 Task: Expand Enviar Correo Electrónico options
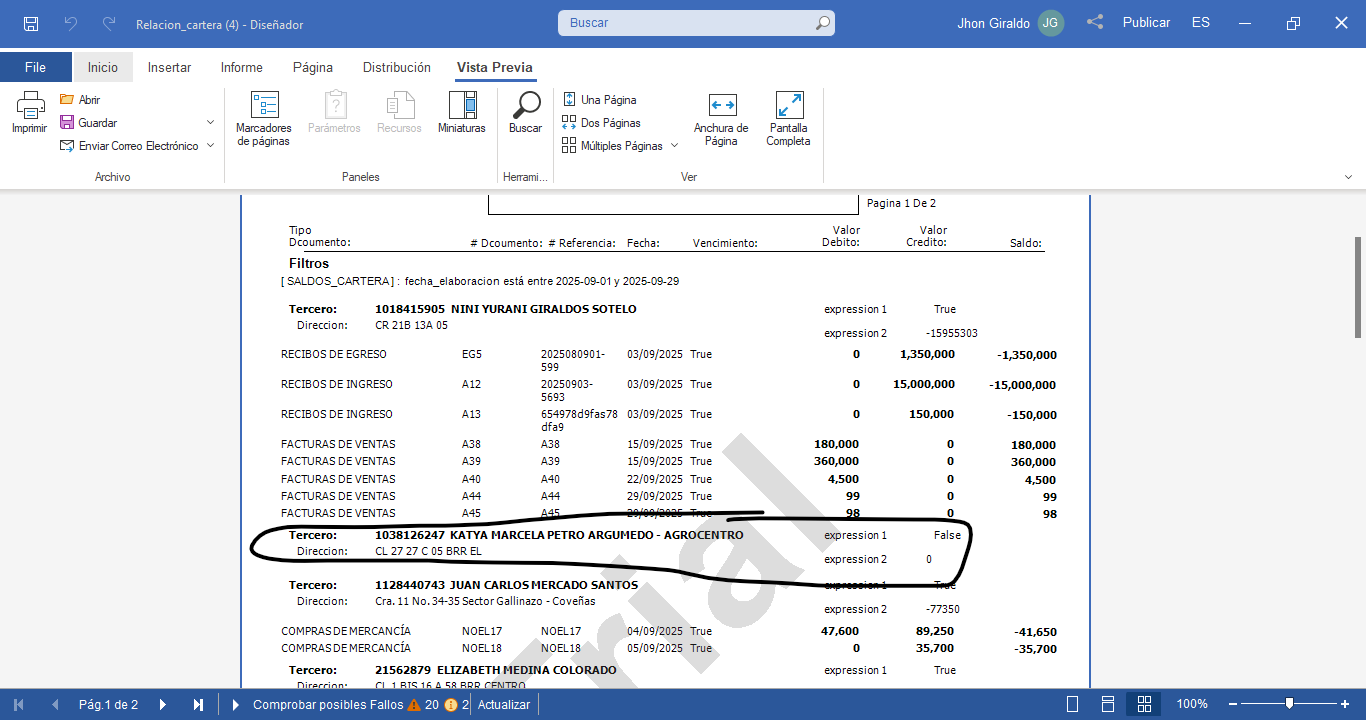click(210, 146)
